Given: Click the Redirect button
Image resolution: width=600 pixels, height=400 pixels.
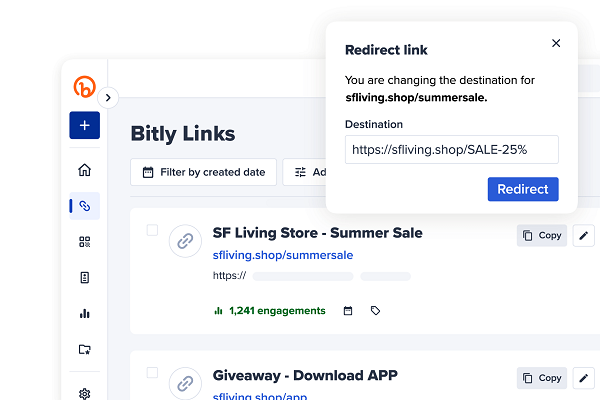Looking at the screenshot, I should (x=523, y=189).
